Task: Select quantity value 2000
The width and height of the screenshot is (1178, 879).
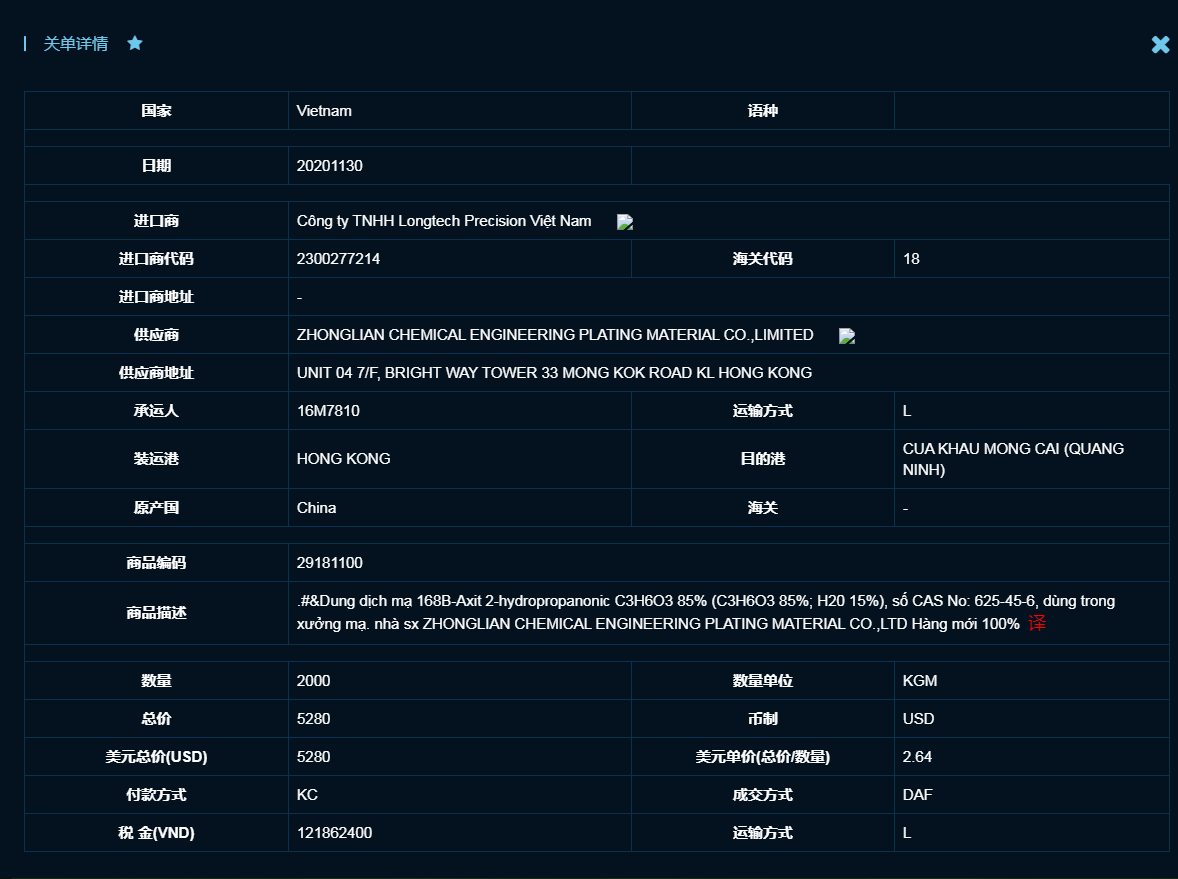Action: (313, 680)
